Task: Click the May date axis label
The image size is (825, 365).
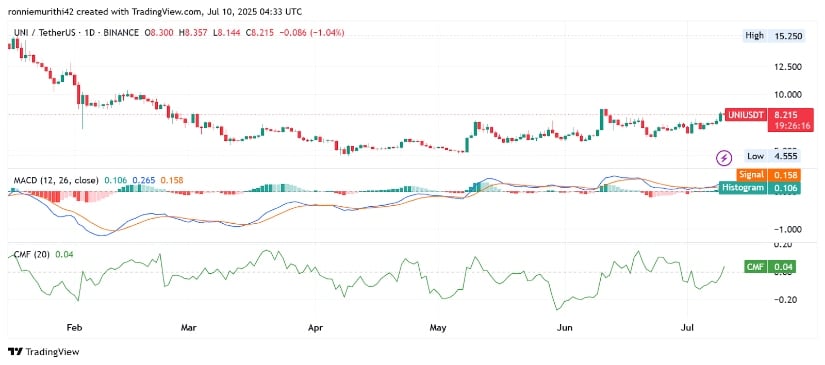Action: pyautogui.click(x=438, y=328)
